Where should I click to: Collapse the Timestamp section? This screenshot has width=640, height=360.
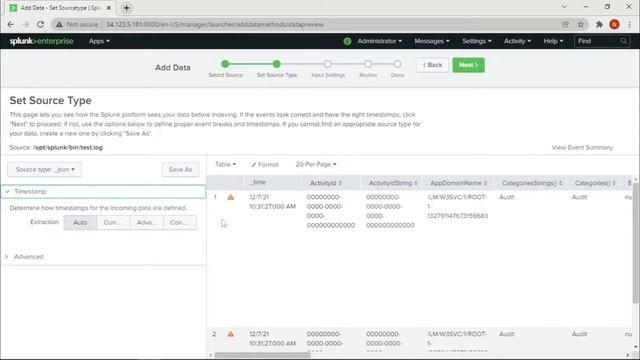(103, 191)
